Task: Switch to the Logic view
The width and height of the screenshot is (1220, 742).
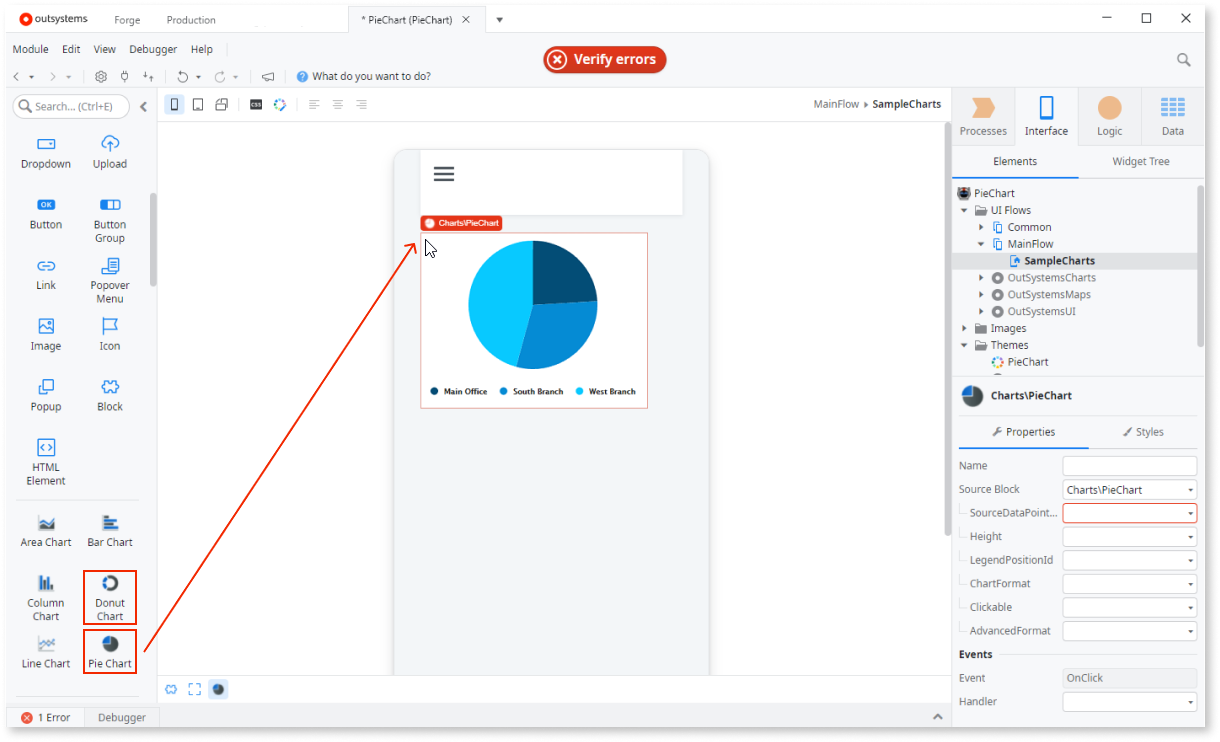Action: pyautogui.click(x=1108, y=115)
